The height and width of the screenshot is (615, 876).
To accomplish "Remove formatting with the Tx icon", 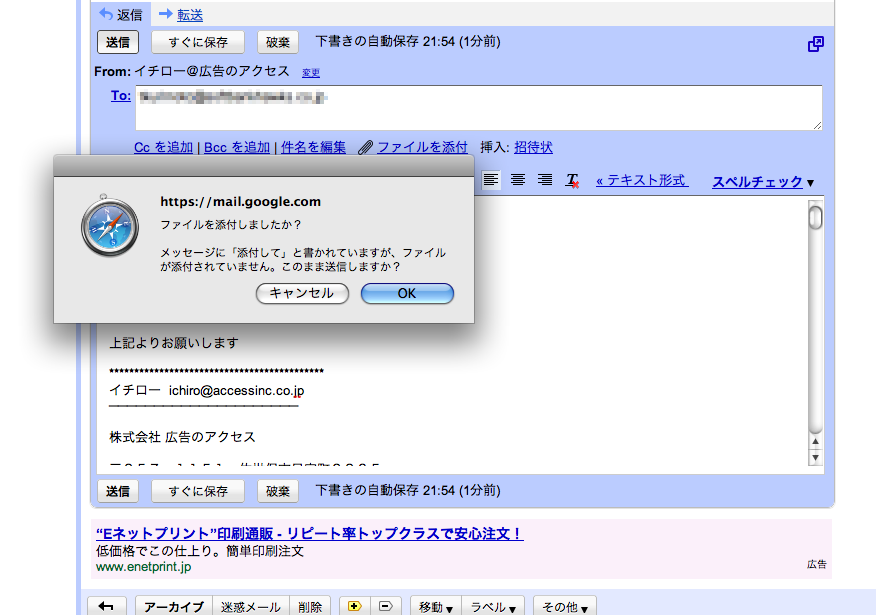I will point(572,180).
